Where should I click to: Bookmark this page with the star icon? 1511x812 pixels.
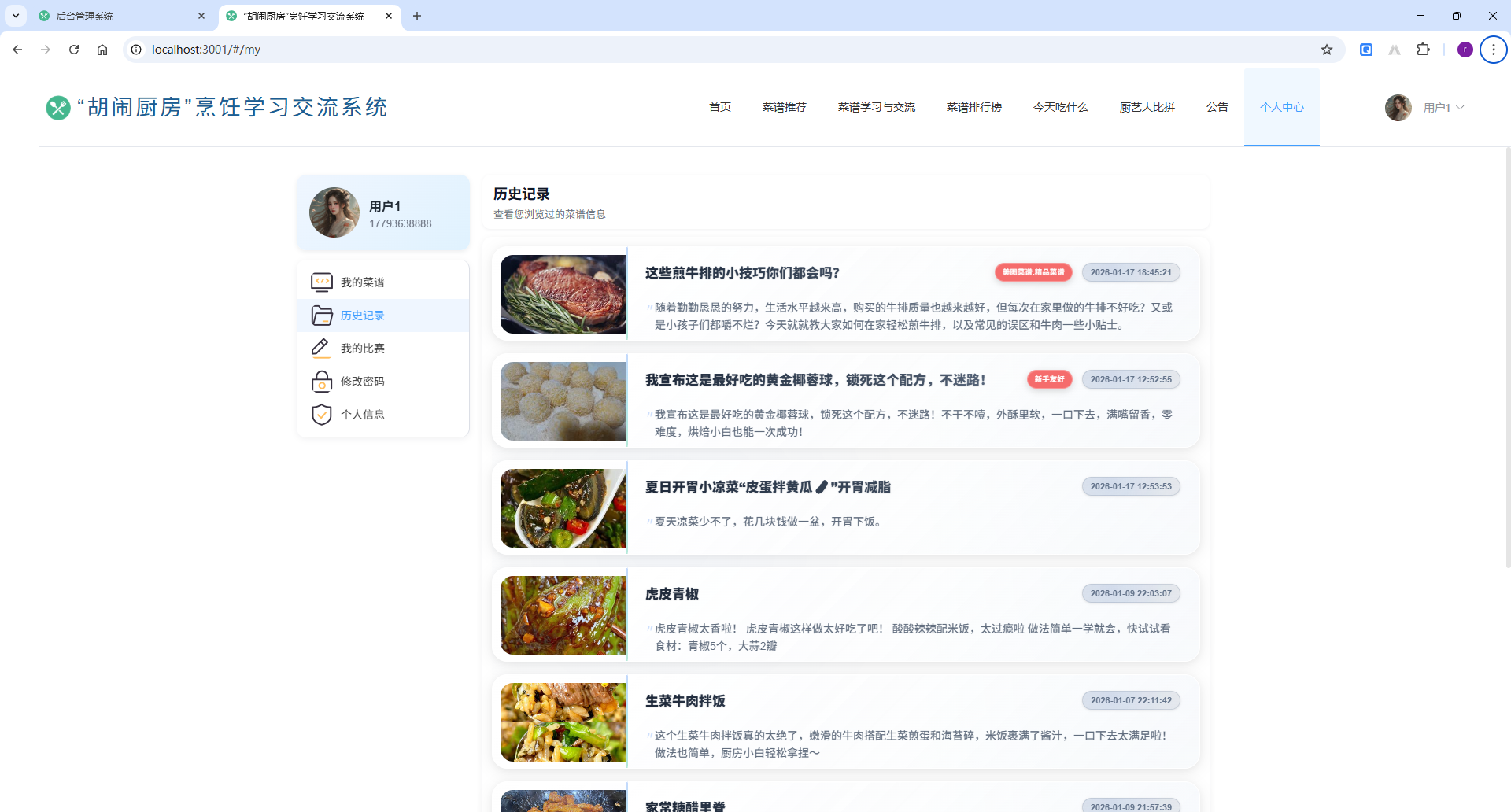tap(1327, 50)
